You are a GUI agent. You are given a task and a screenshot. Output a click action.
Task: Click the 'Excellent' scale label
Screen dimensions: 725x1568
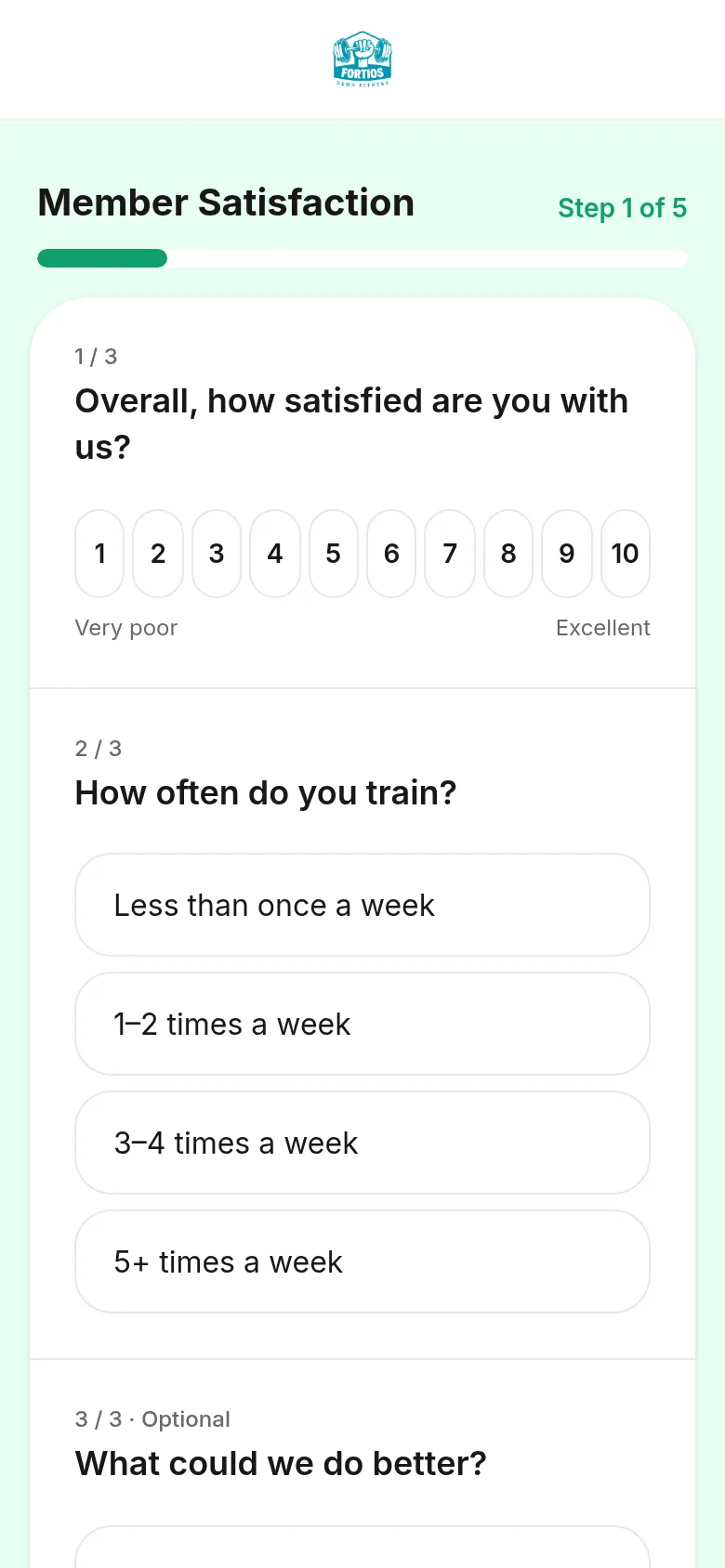coord(603,628)
